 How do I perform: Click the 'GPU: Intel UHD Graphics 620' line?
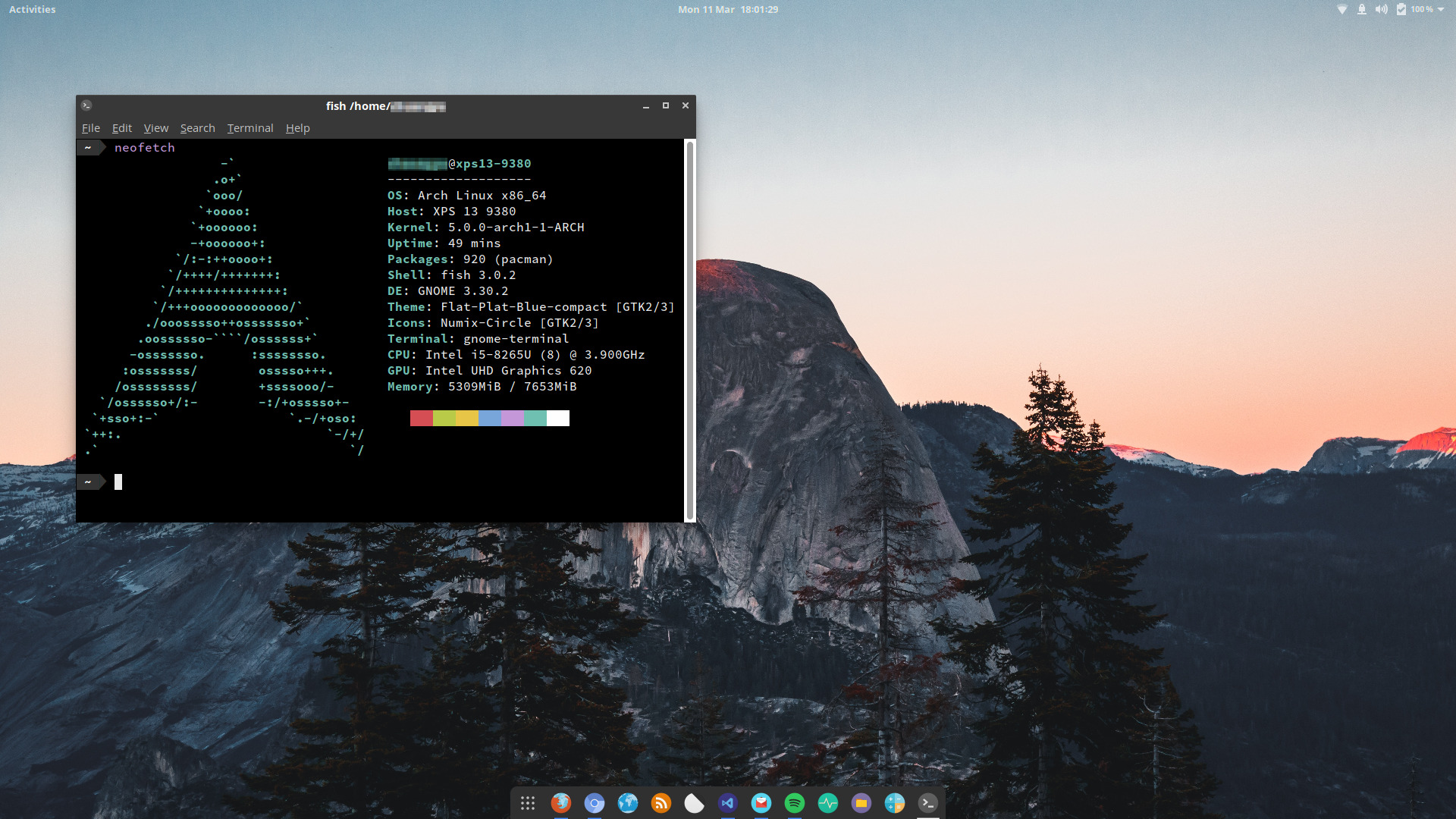point(489,371)
